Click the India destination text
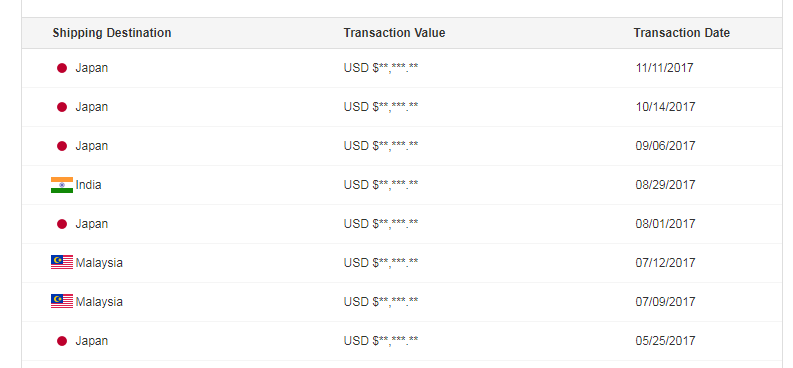793x368 pixels. click(89, 185)
